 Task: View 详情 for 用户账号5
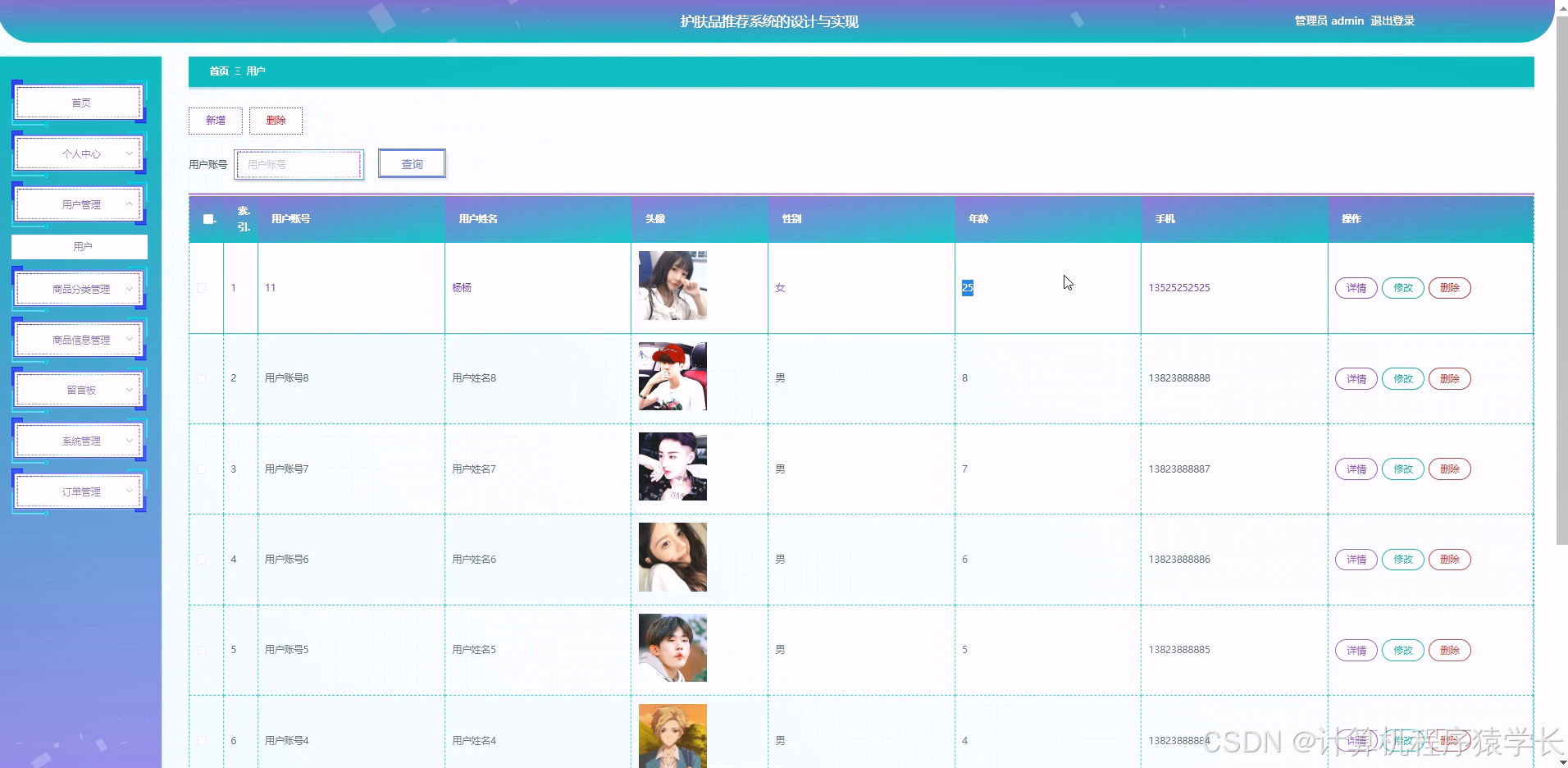1356,651
